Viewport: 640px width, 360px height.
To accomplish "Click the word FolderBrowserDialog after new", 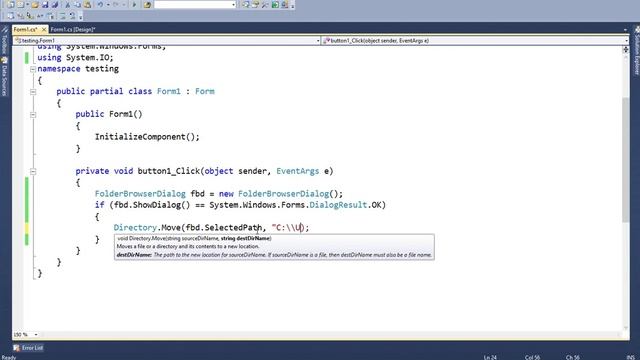I will tap(284, 194).
